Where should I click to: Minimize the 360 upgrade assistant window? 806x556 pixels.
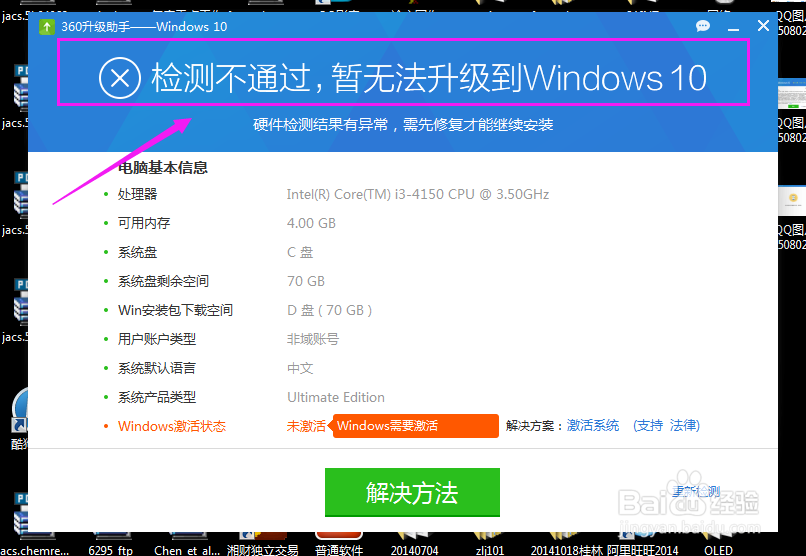[734, 30]
